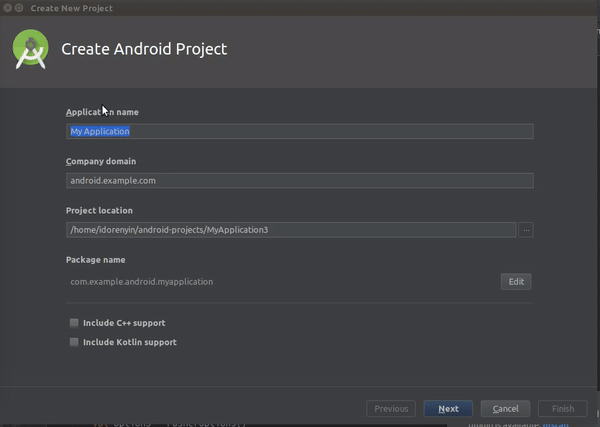Click the Create Android Project heading
Screen dimensions: 600x427
[x=144, y=48]
